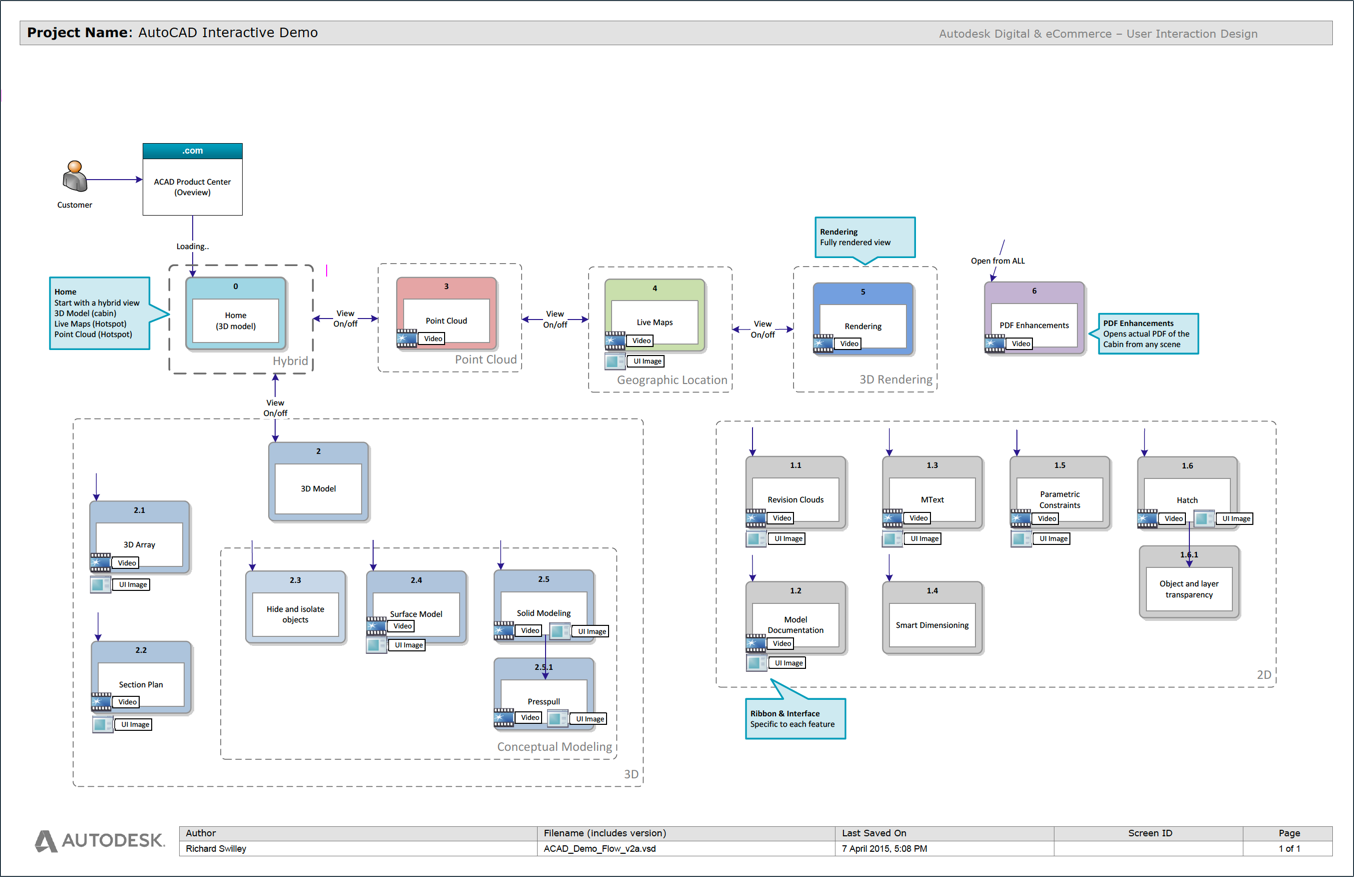The image size is (1354, 877).
Task: Click the picture icon under 3D Array
Action: point(100,584)
